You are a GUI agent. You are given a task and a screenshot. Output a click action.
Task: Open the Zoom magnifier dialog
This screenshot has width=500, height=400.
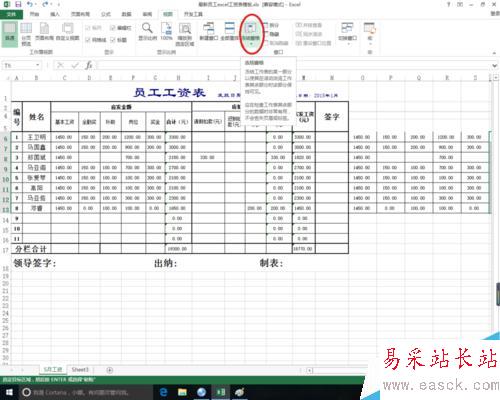coord(147,32)
